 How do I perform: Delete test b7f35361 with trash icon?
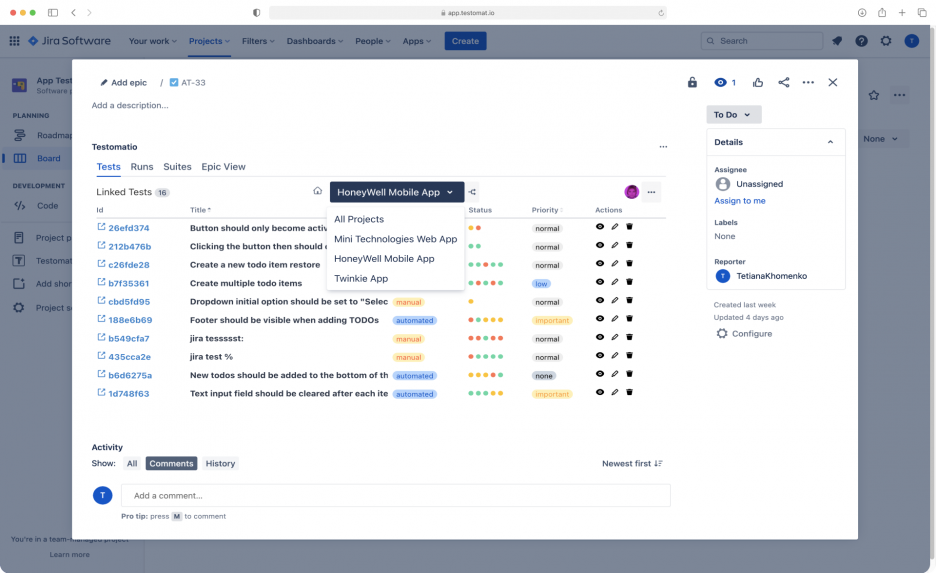pos(629,282)
